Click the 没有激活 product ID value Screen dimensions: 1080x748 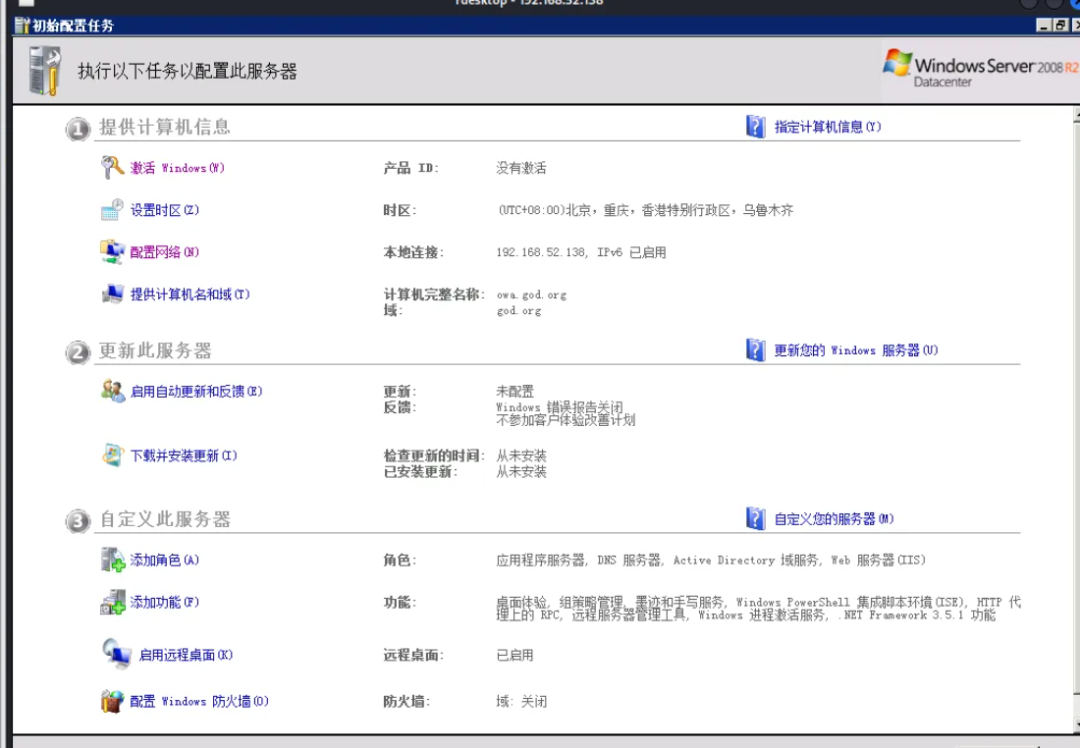click(521, 168)
